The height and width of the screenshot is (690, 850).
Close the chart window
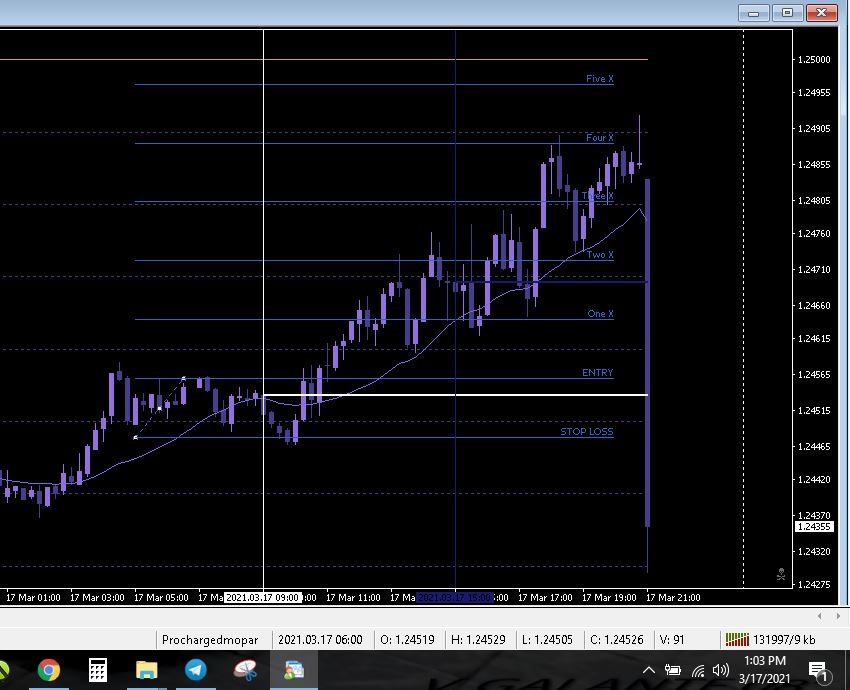point(822,13)
